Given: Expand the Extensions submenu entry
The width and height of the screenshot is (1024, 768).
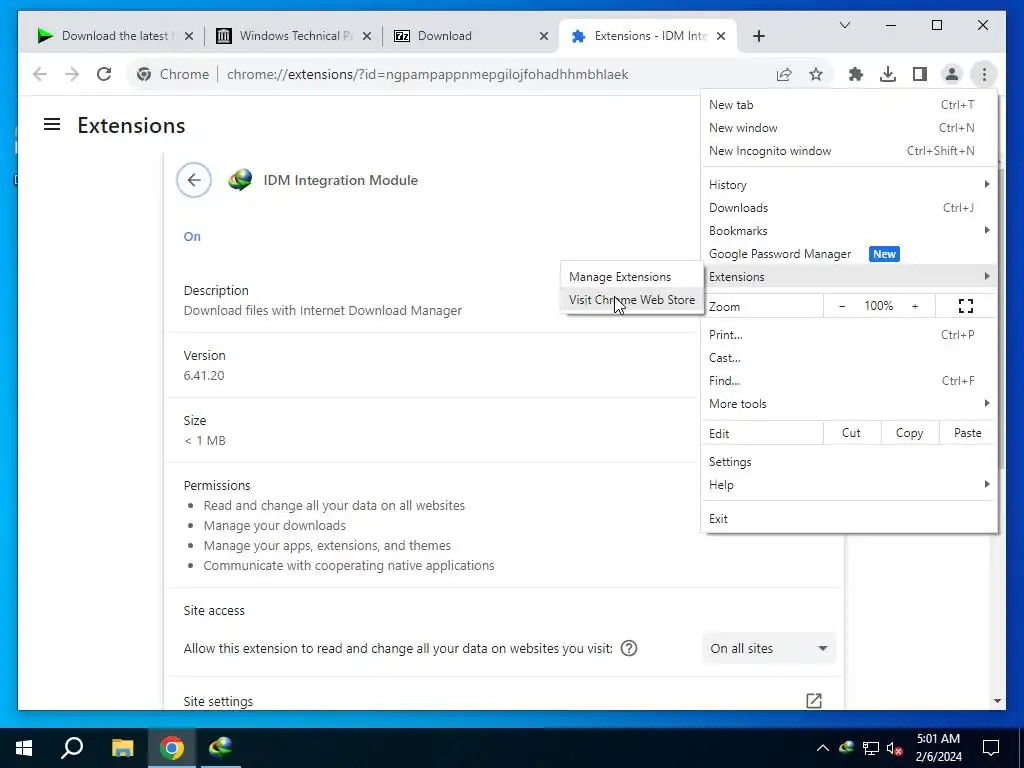Looking at the screenshot, I should pos(849,277).
